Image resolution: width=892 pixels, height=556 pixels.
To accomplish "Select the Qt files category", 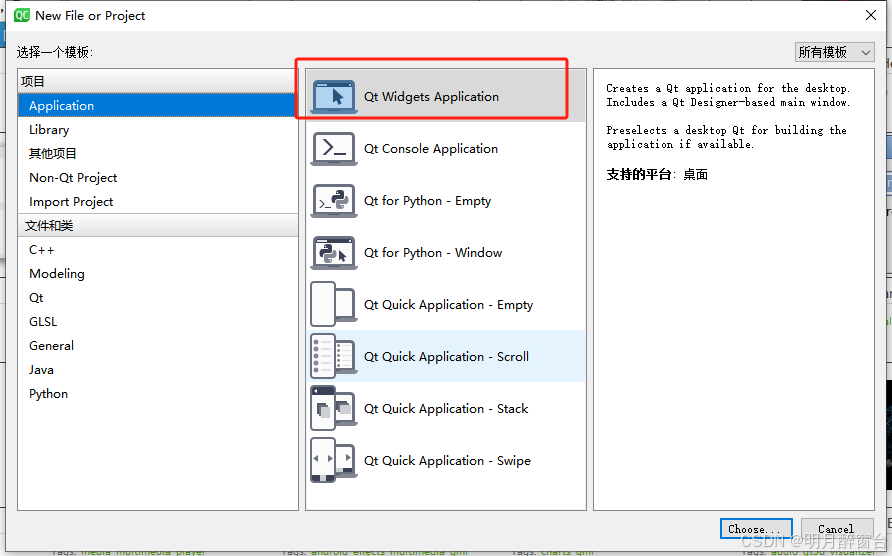I will pos(158,298).
